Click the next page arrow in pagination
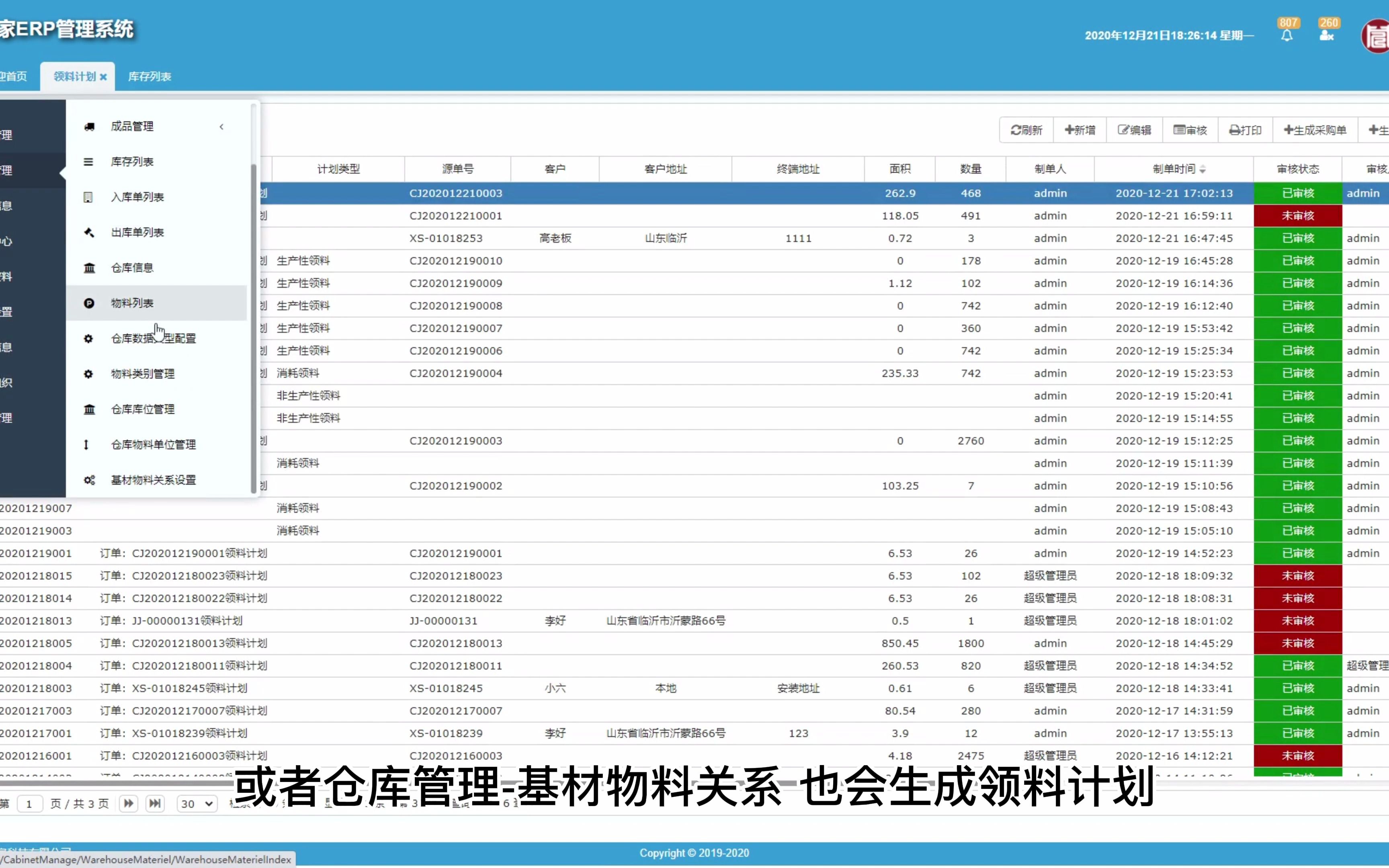 (x=129, y=804)
